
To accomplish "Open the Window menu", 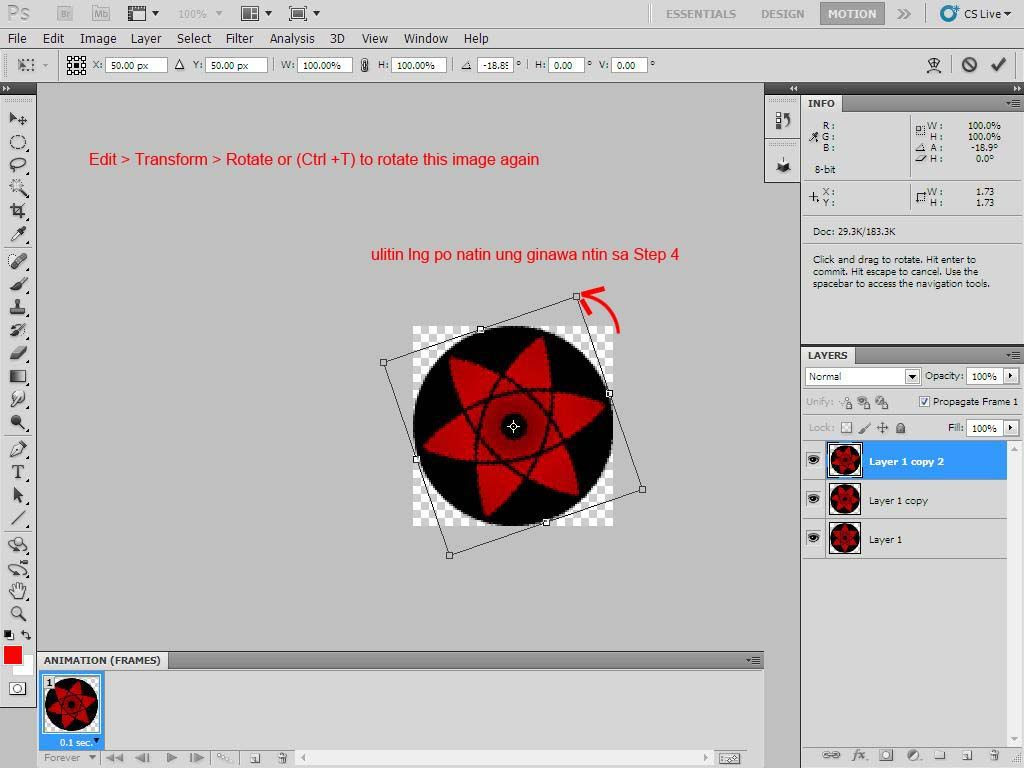I will (x=425, y=39).
